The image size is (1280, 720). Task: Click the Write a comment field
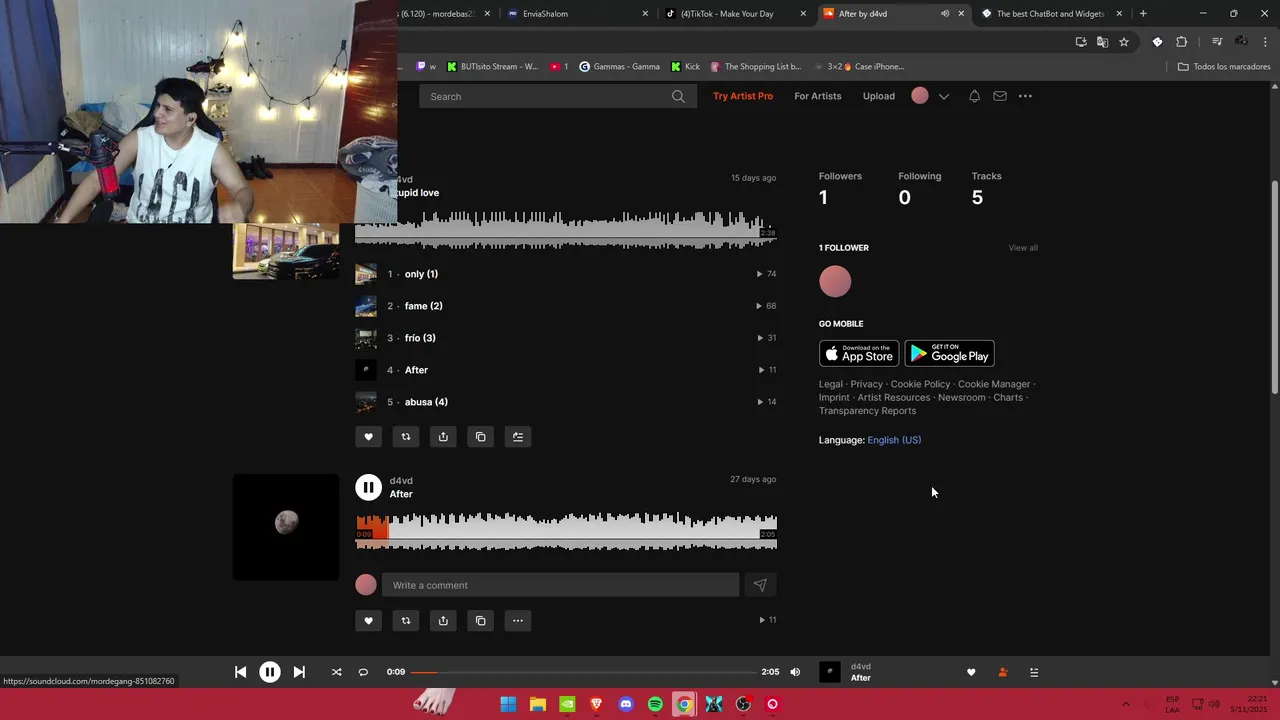pyautogui.click(x=560, y=585)
